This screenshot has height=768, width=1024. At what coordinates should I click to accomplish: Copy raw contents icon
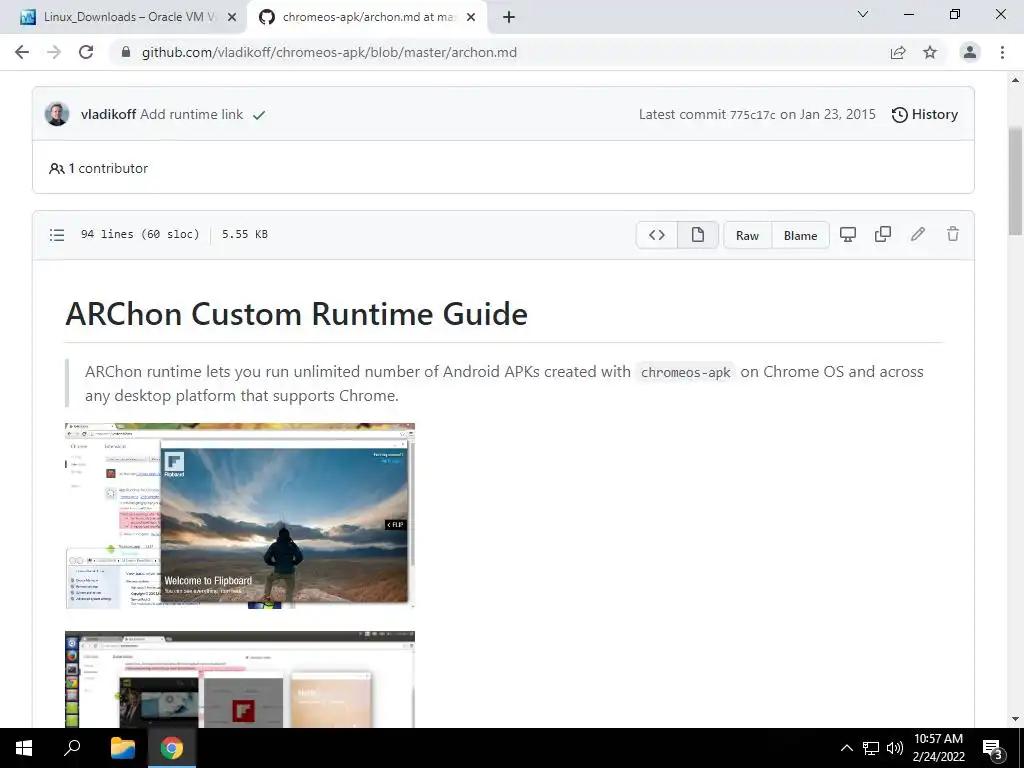[x=883, y=234]
